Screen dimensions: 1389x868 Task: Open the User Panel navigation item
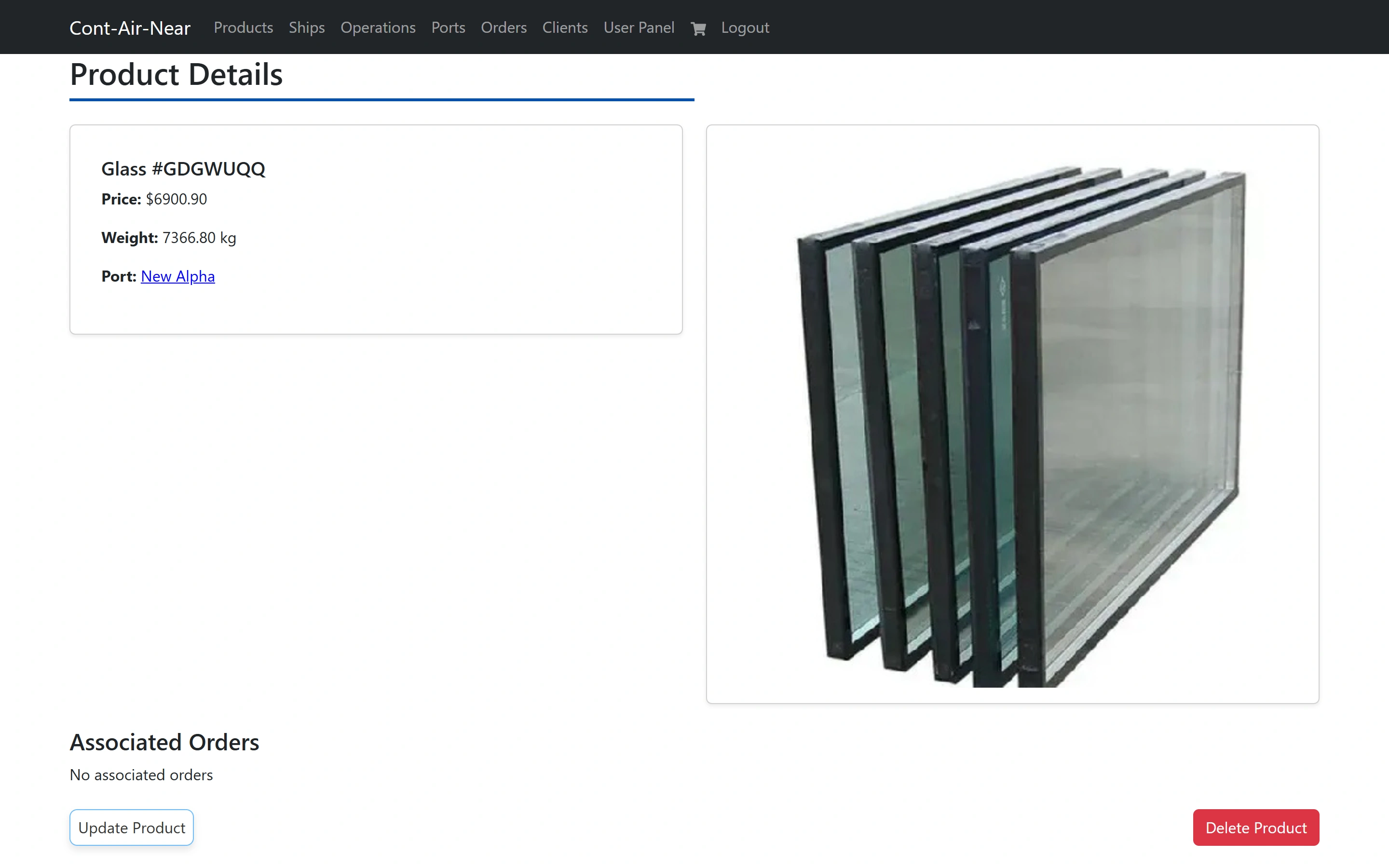pos(639,27)
